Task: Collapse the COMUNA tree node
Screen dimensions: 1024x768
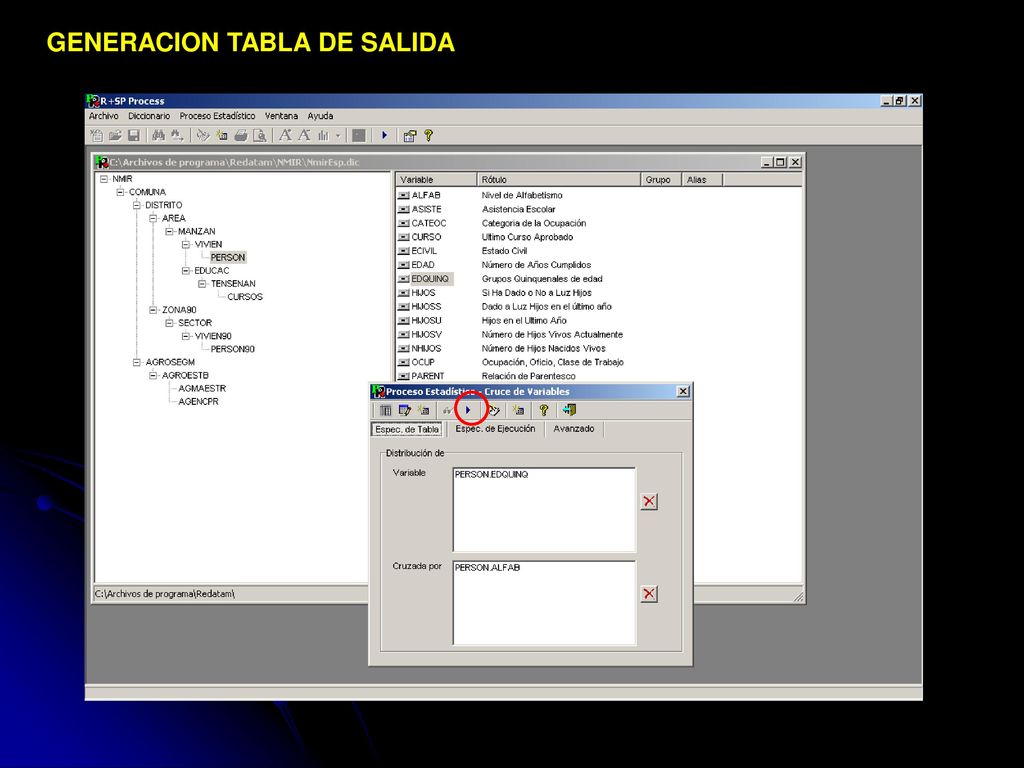Action: coord(121,192)
